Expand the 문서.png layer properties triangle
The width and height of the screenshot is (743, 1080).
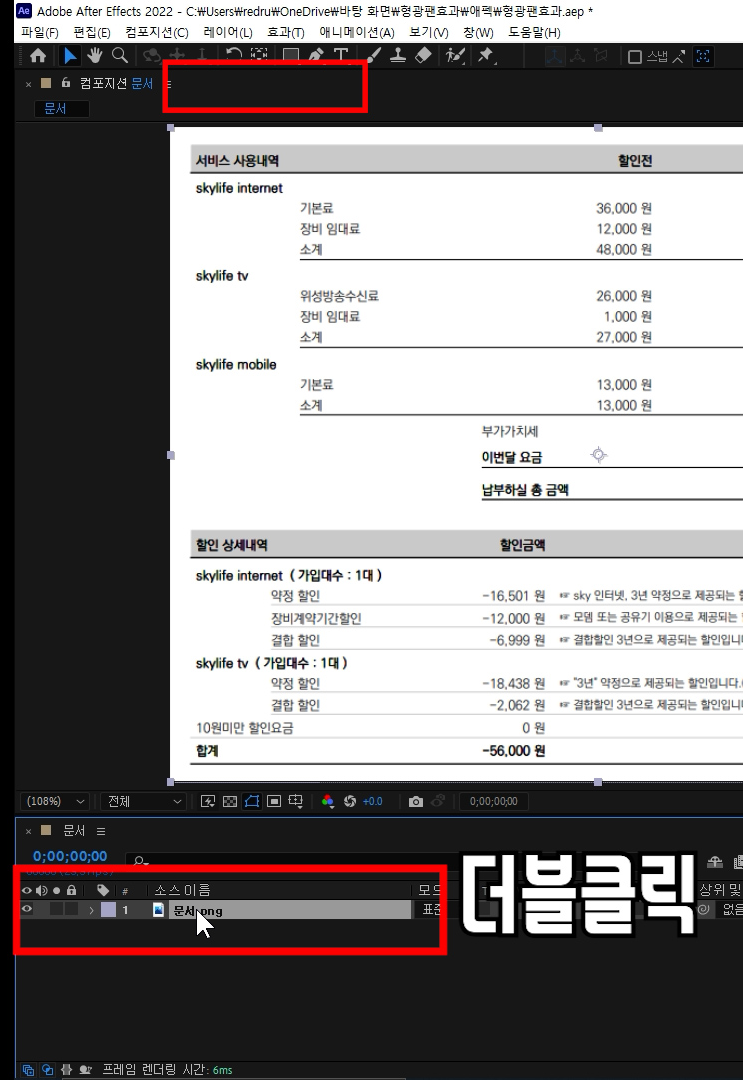[x=91, y=910]
